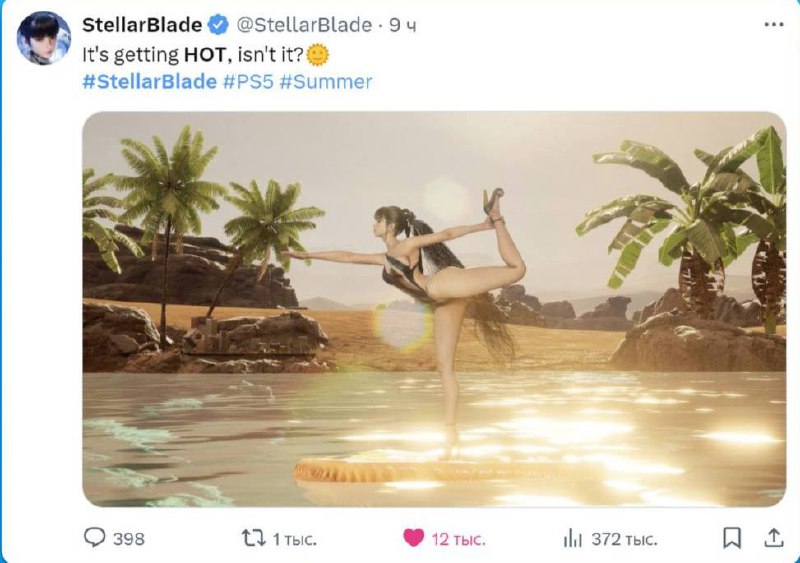800x563 pixels.
Task: Click the repost arrows icon
Action: (x=254, y=538)
